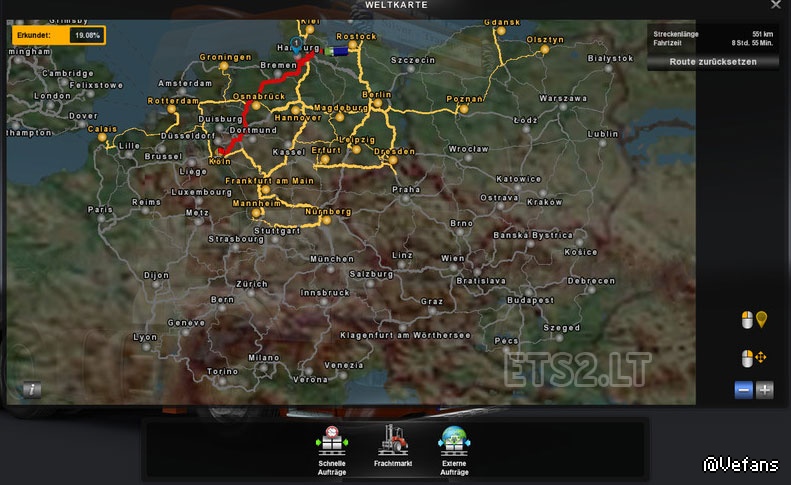Click the Luxembourg city label
The image size is (791, 485).
click(202, 192)
